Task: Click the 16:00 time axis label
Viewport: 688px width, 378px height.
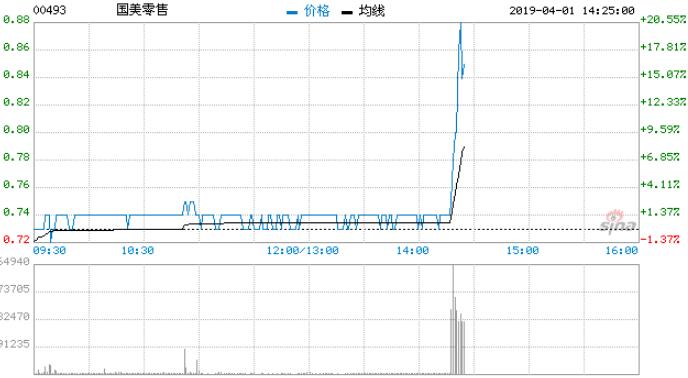Action: pos(622,251)
